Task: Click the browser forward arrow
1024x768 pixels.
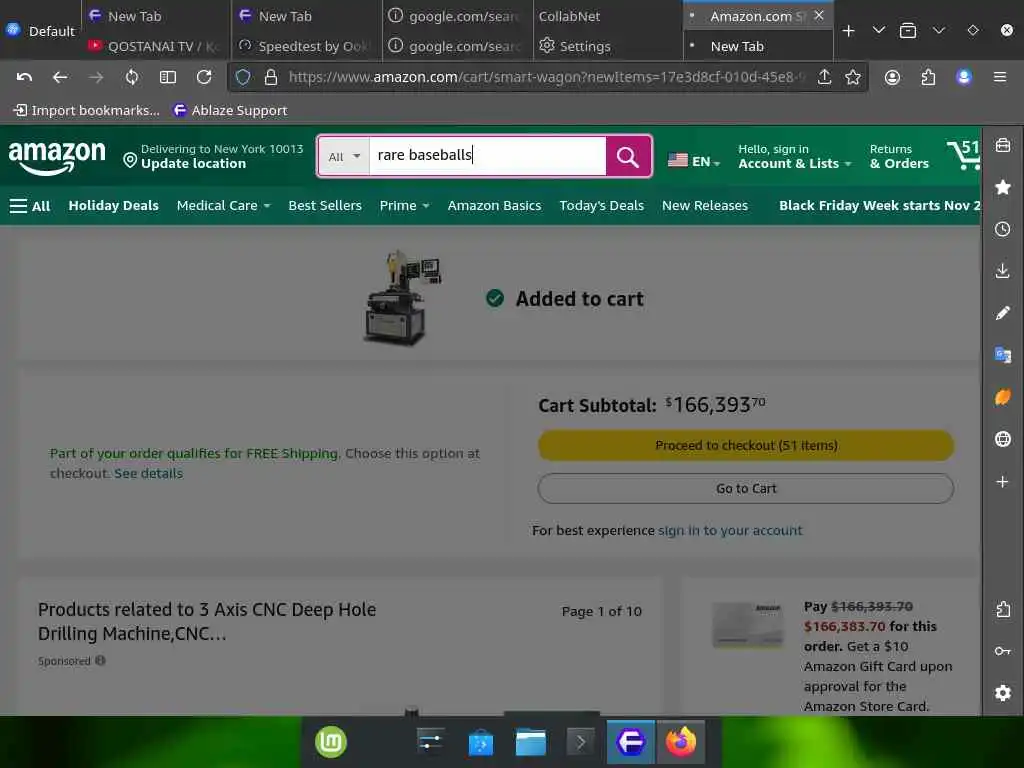Action: (x=96, y=77)
